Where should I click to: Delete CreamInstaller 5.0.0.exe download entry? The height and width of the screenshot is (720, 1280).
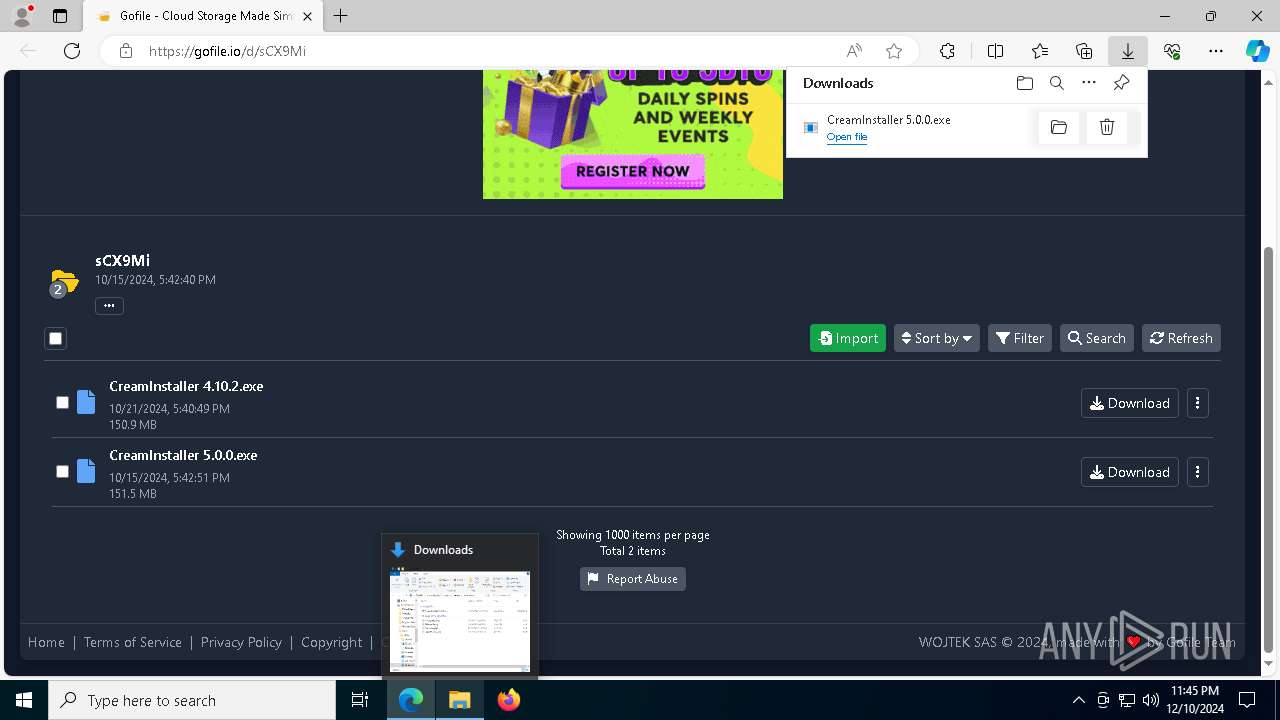1107,127
